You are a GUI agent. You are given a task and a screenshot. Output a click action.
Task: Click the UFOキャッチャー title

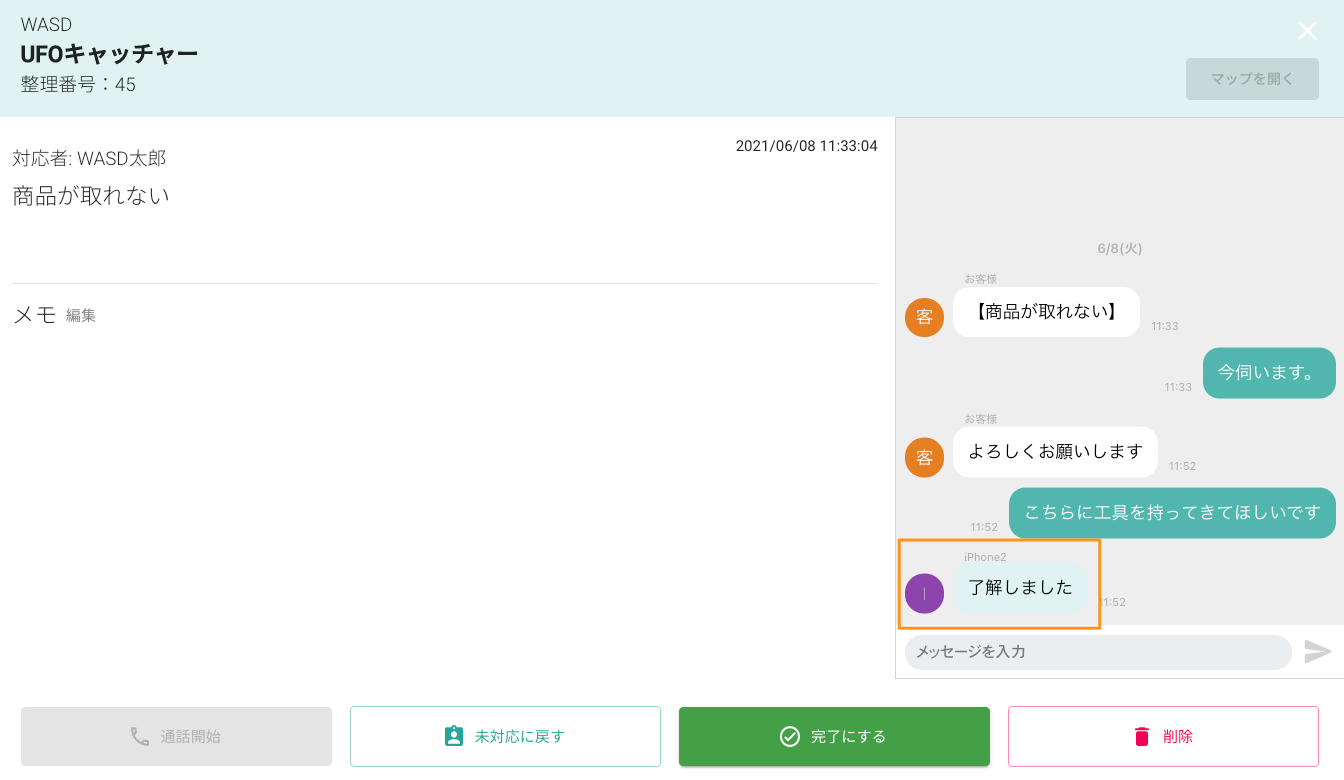[109, 54]
